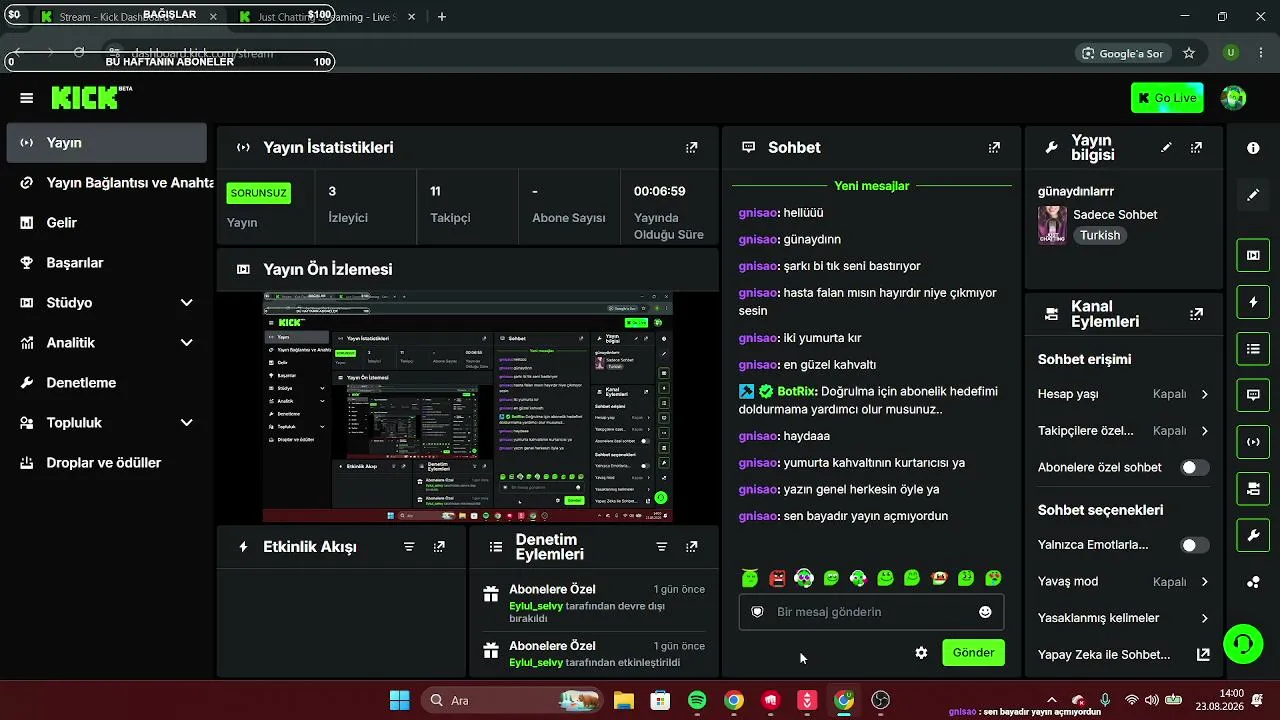Open Başarılar in the sidebar

pos(106,262)
